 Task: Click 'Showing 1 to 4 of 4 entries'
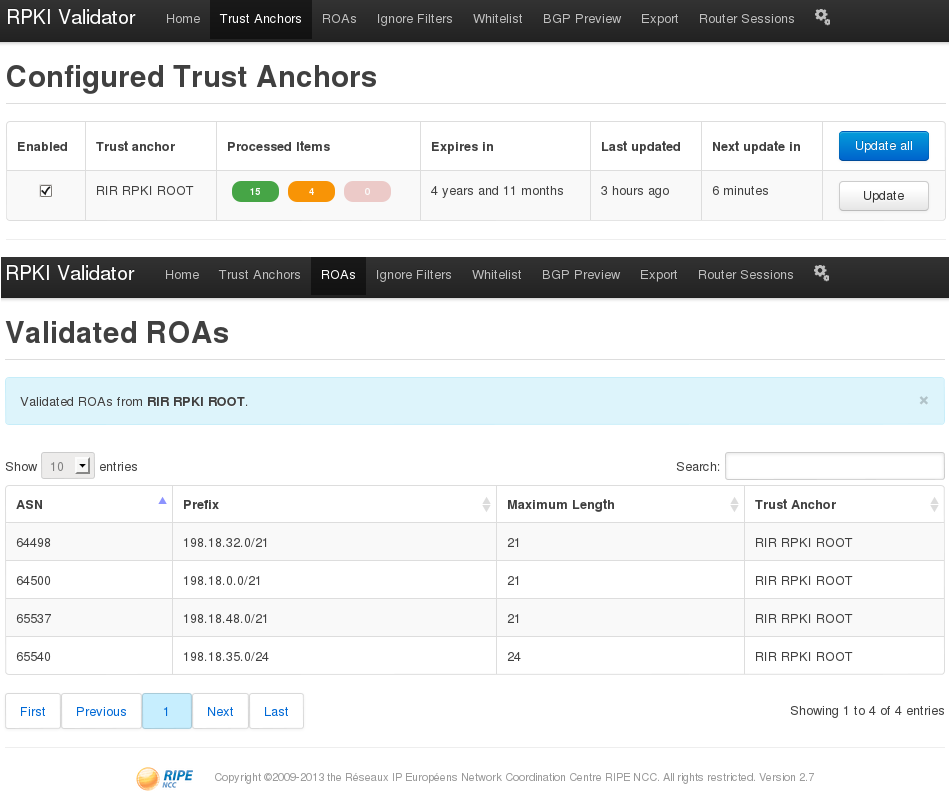pyautogui.click(x=867, y=711)
